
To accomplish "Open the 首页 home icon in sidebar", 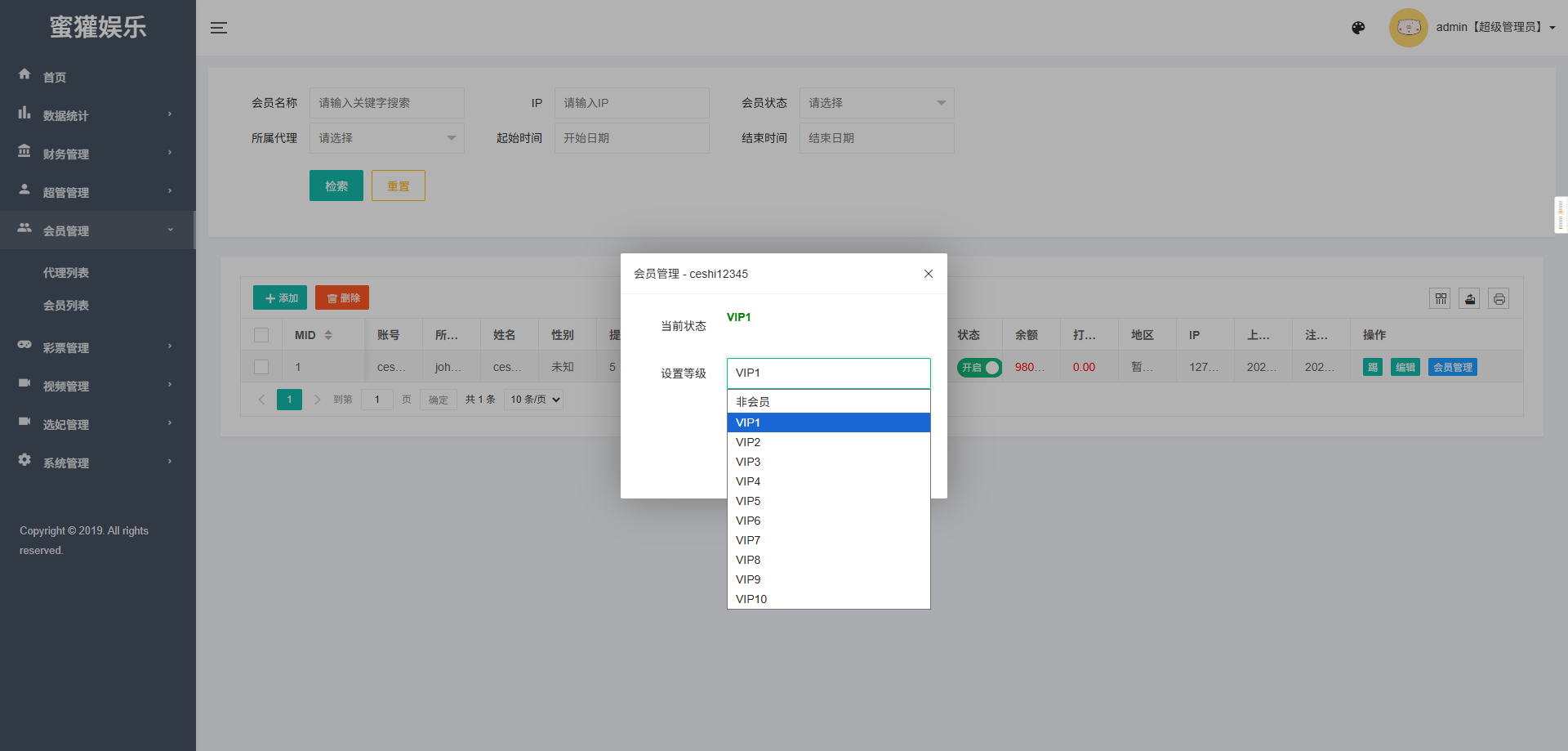I will [x=24, y=74].
